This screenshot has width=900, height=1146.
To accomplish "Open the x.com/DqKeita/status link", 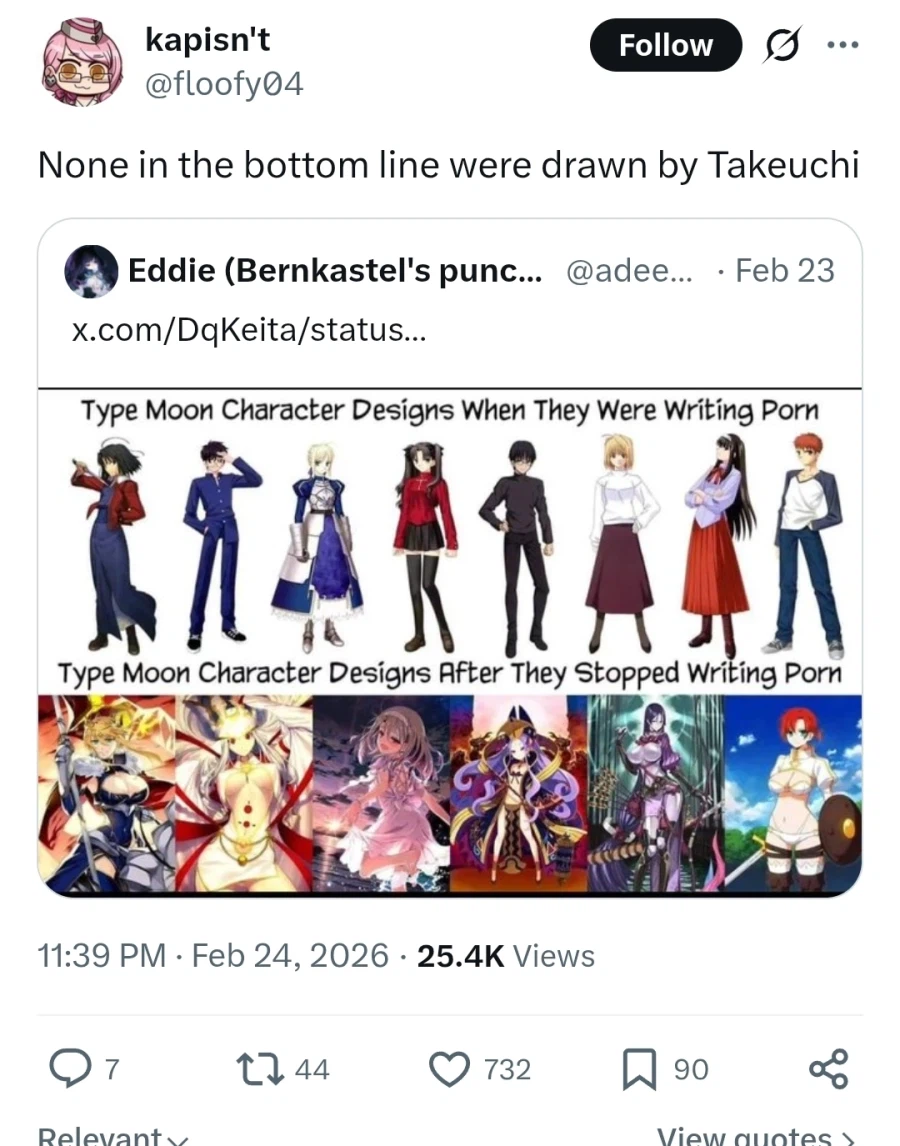I will pyautogui.click(x=249, y=330).
